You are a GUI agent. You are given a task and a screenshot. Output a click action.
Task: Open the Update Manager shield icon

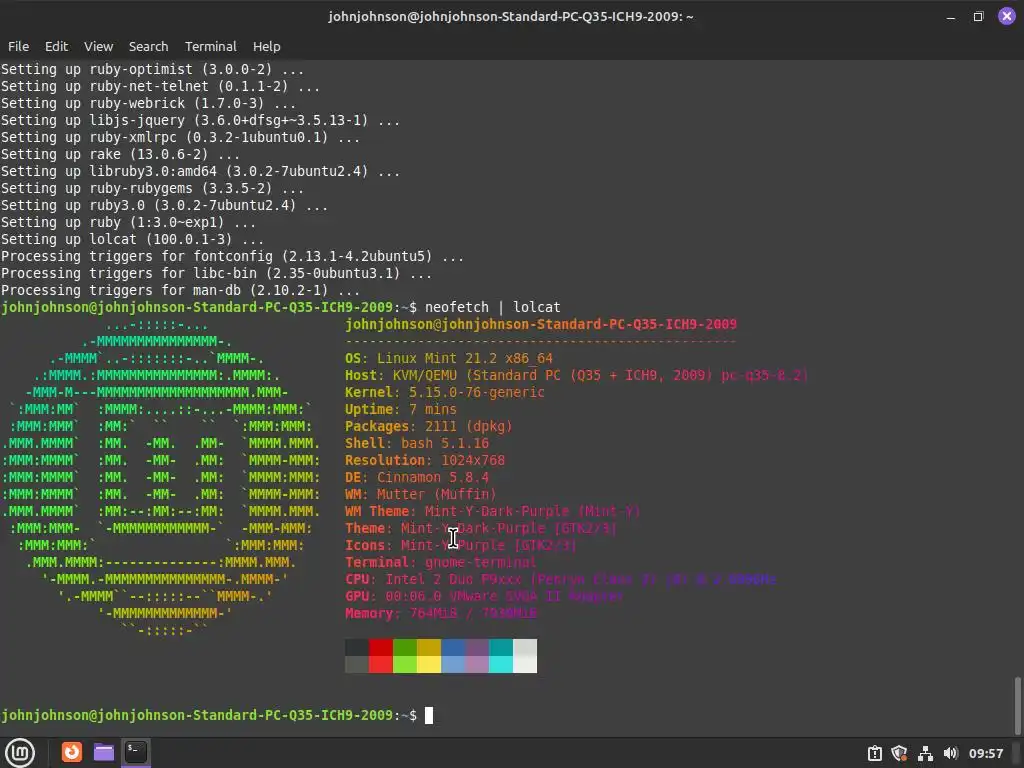point(900,753)
